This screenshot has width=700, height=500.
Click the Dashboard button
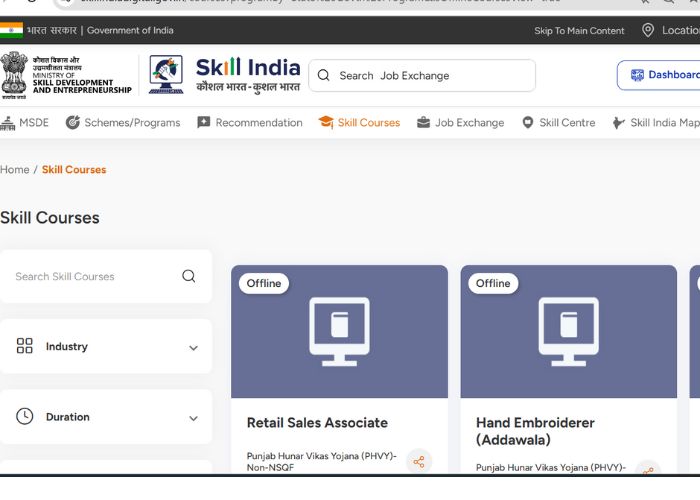(659, 75)
